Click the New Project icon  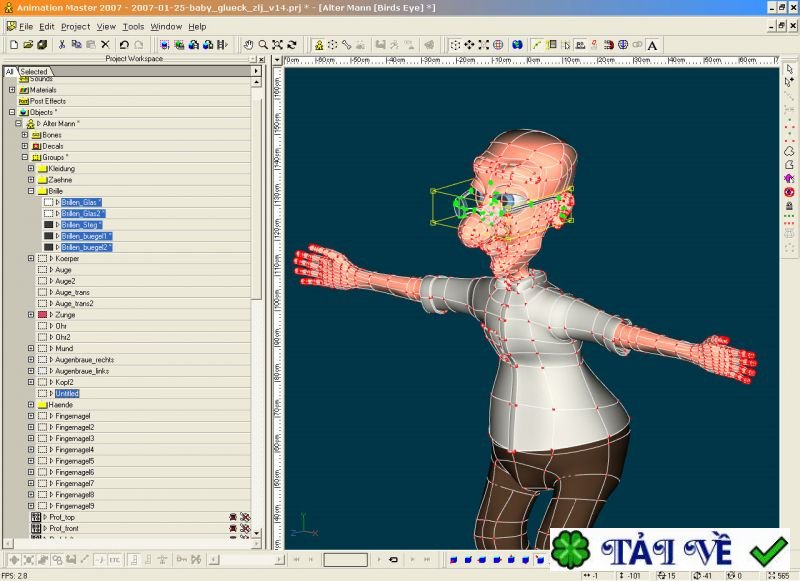pos(14,46)
